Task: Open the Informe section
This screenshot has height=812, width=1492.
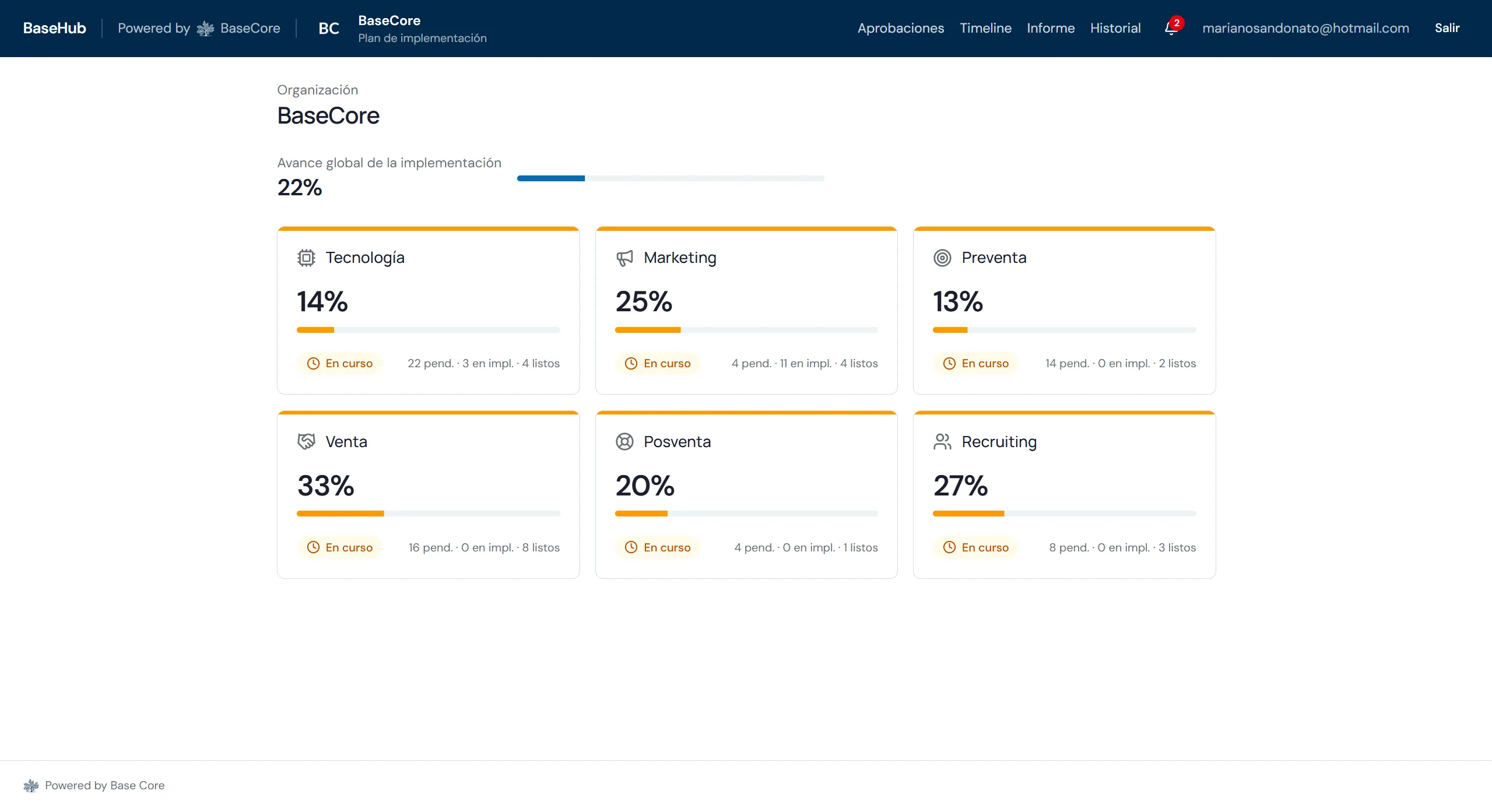Action: 1051,28
